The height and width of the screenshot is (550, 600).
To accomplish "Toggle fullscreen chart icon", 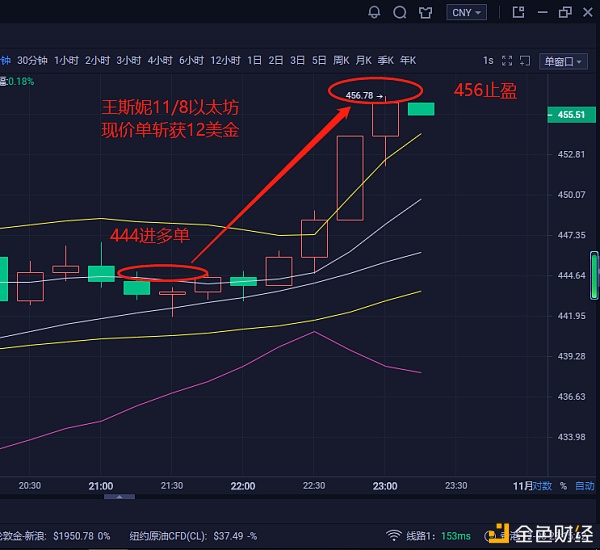I will (507, 60).
